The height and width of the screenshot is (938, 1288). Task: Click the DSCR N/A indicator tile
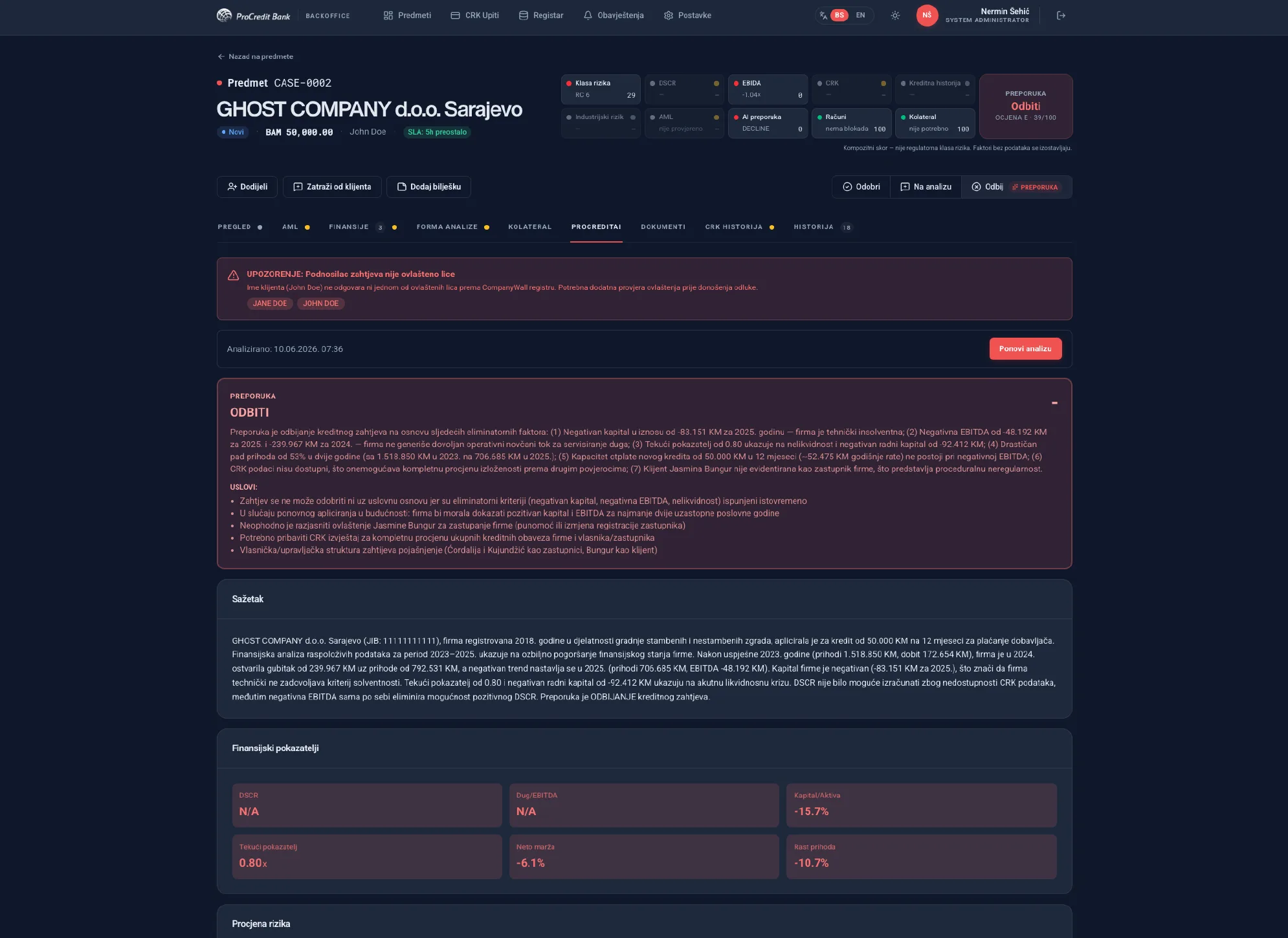coord(367,805)
